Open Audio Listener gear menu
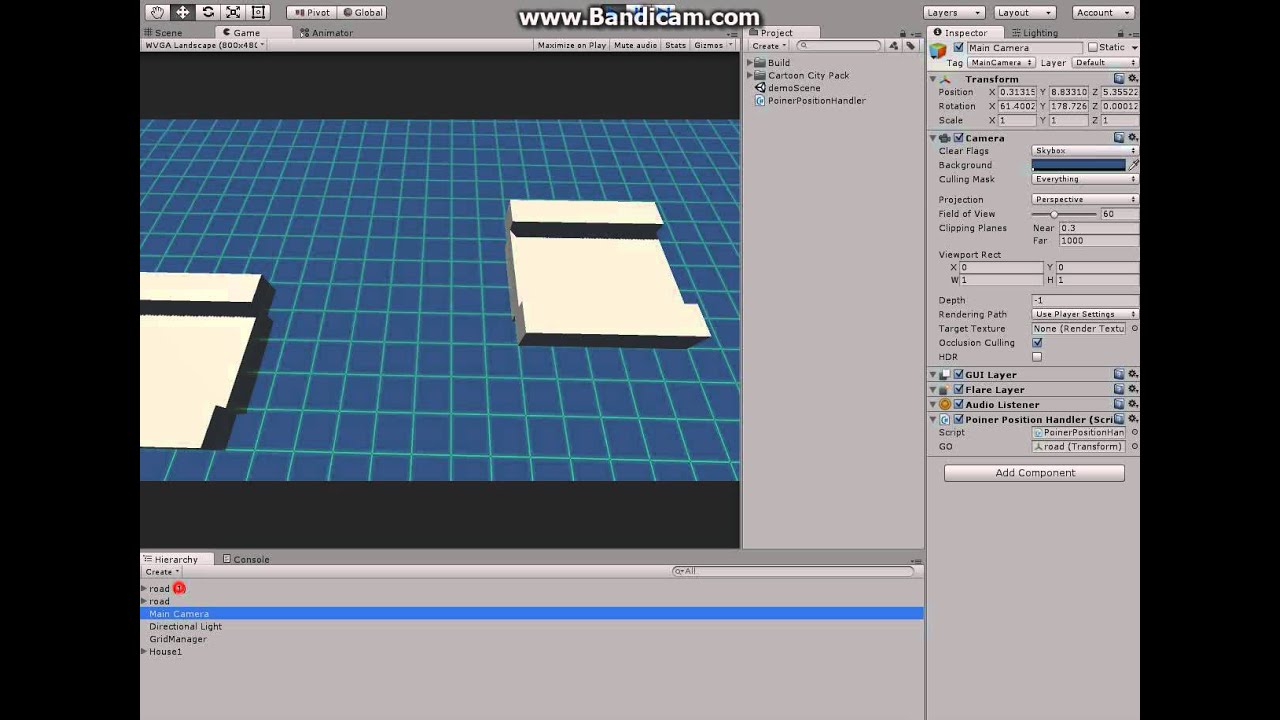The height and width of the screenshot is (720, 1280). (1132, 404)
